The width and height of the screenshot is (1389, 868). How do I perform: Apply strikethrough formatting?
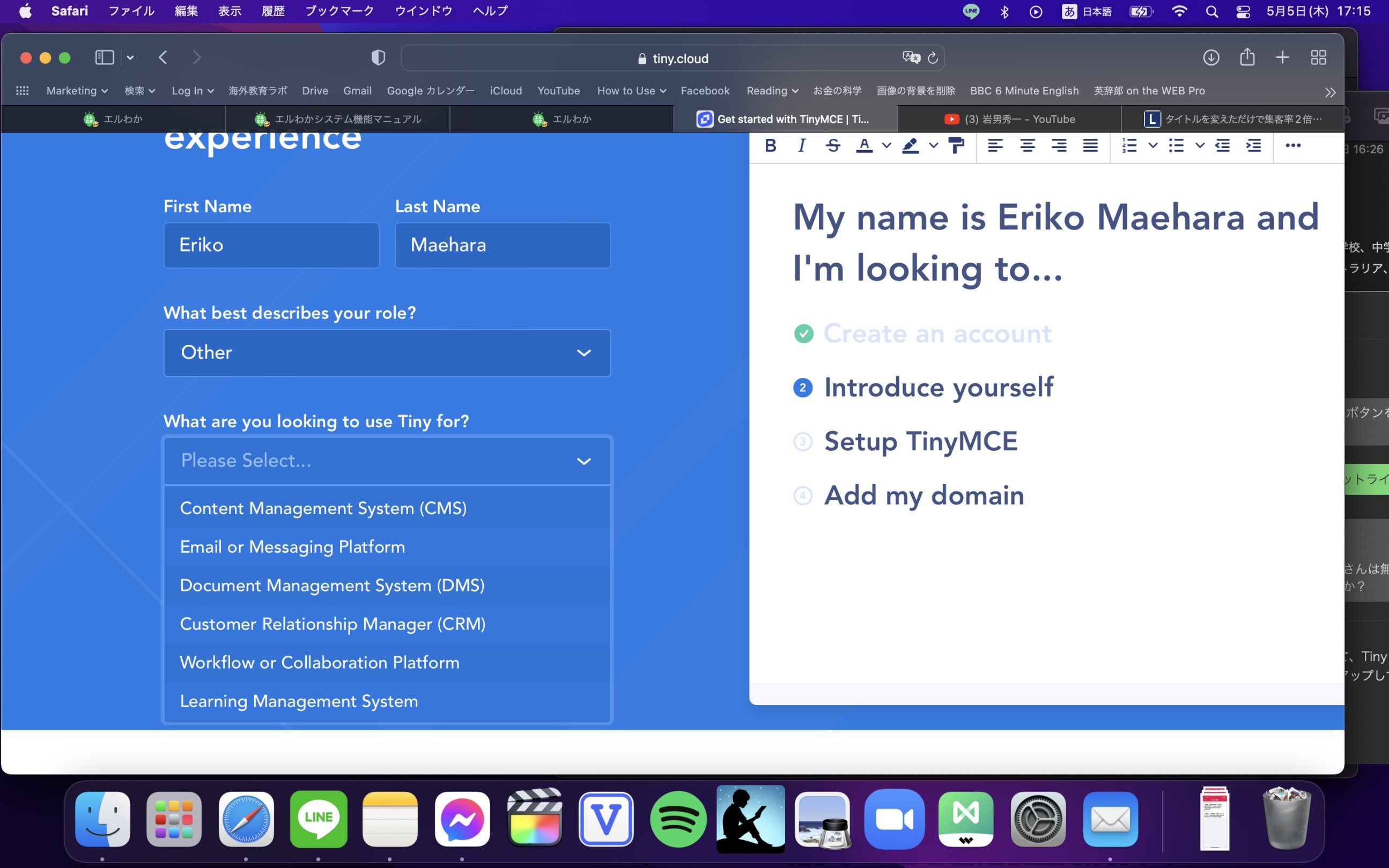click(x=833, y=146)
